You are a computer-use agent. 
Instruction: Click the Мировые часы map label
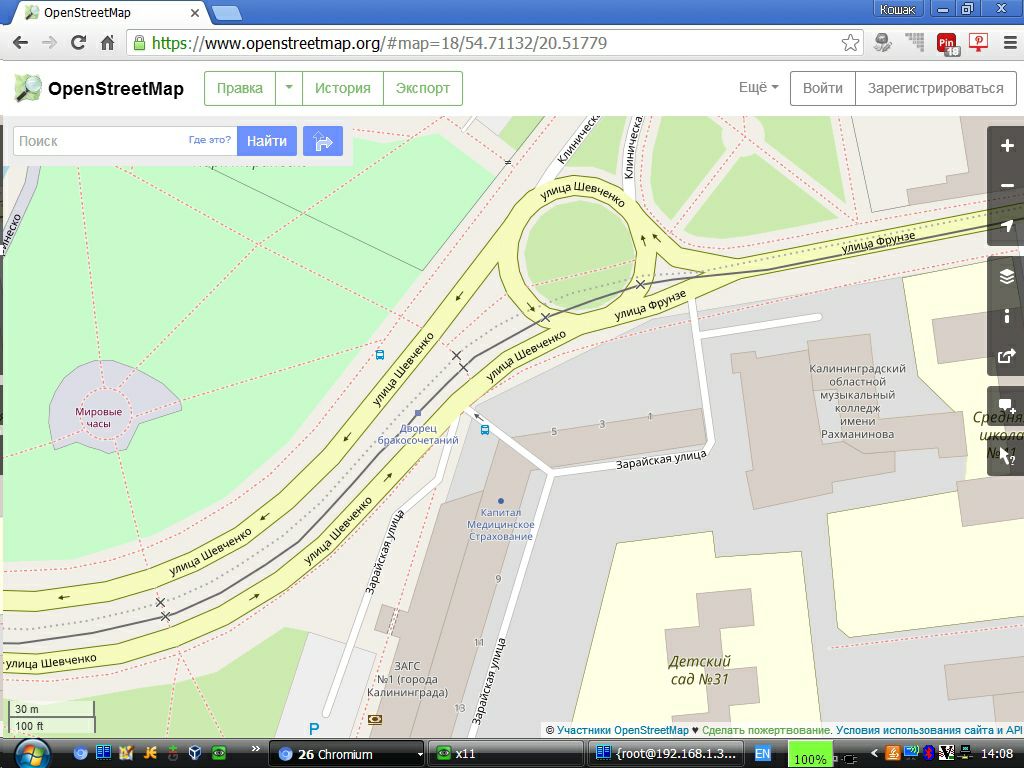99,418
